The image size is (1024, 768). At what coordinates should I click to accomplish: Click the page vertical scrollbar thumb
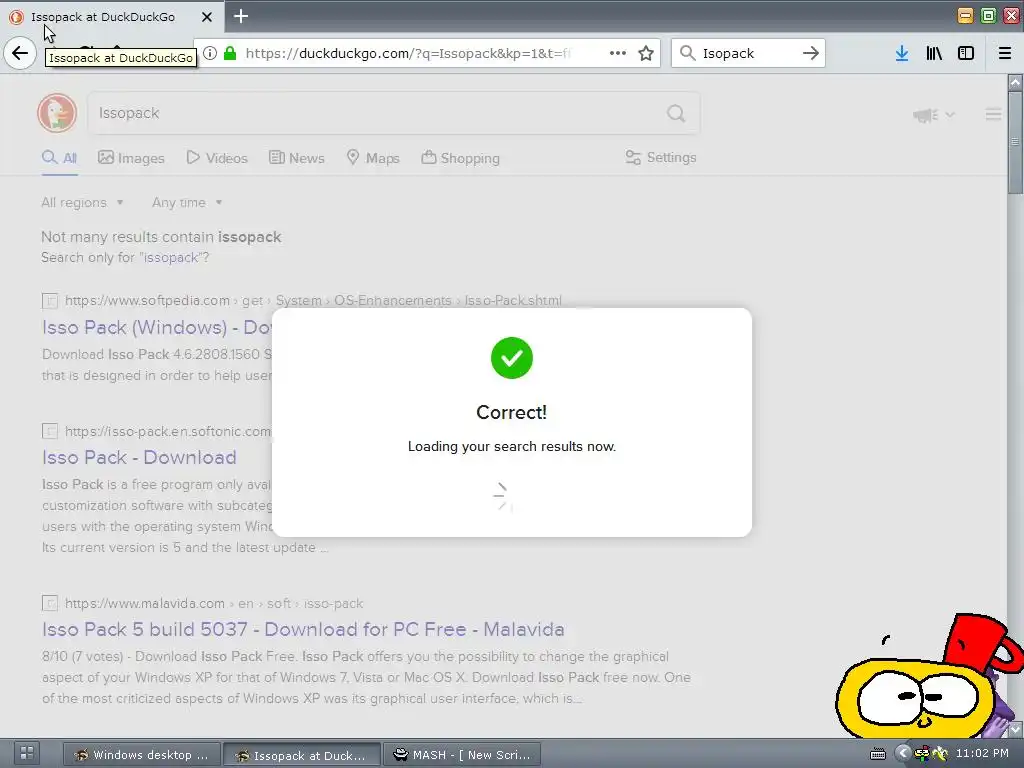click(1015, 142)
